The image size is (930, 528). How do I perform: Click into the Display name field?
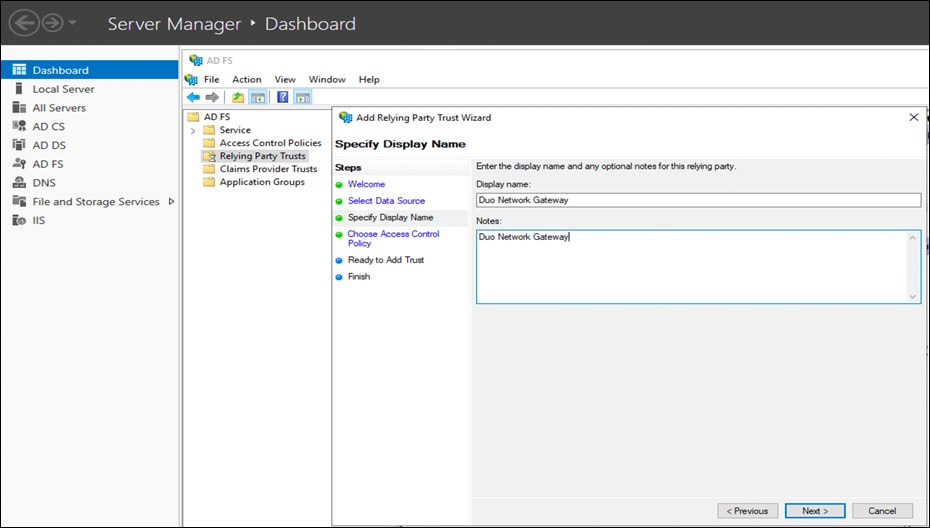pos(698,200)
